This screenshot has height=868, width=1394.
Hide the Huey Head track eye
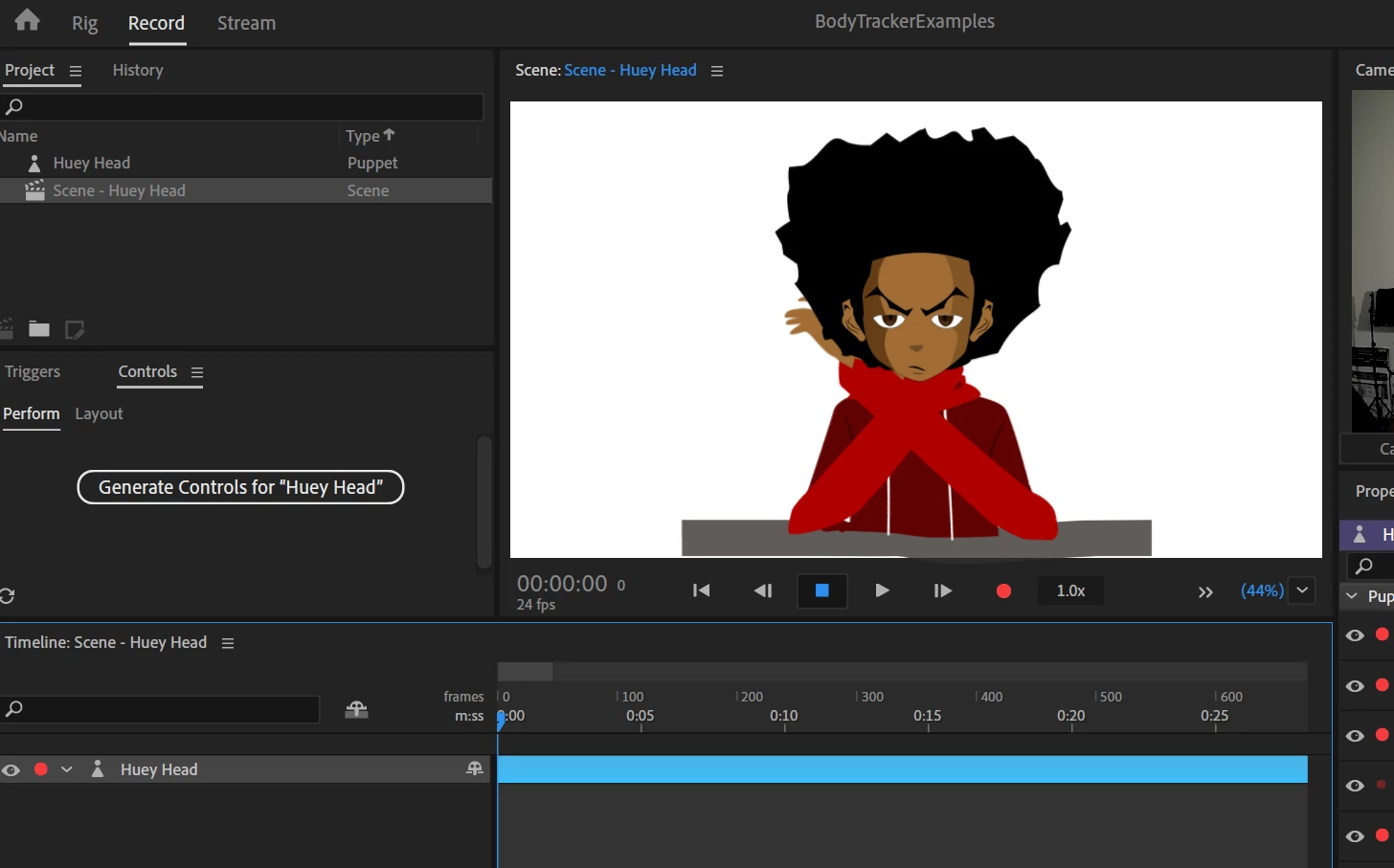(11, 769)
